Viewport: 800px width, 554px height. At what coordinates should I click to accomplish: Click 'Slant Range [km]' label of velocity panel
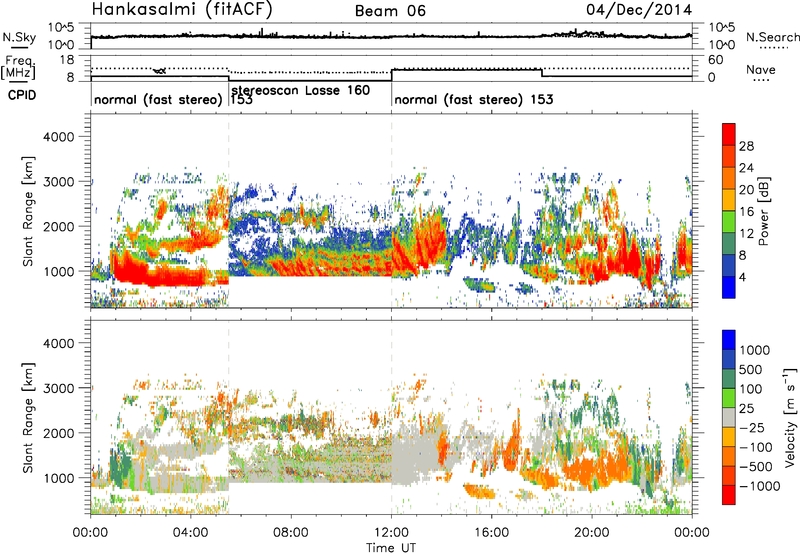(x=28, y=417)
